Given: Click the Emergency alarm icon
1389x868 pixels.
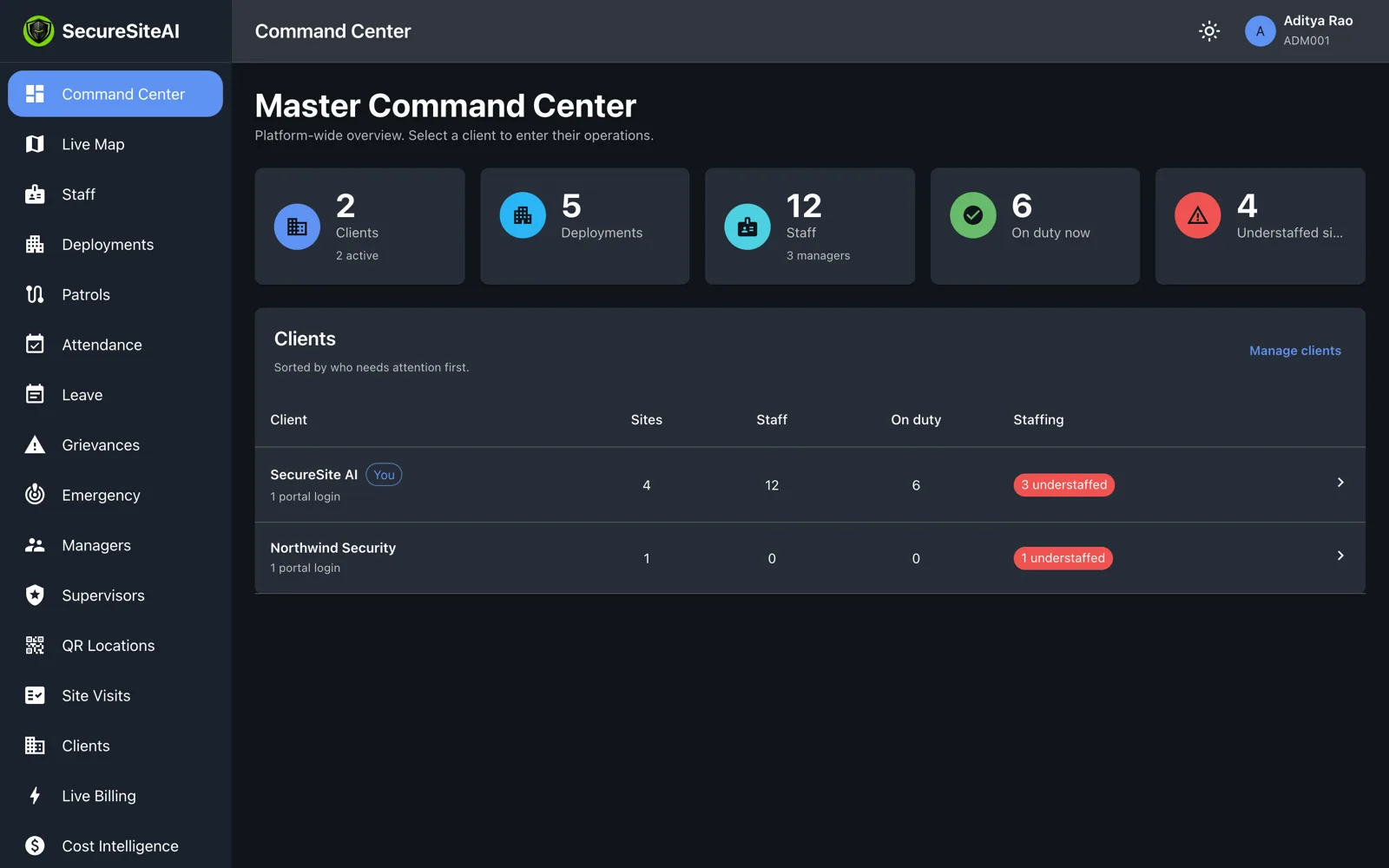Looking at the screenshot, I should click(35, 495).
